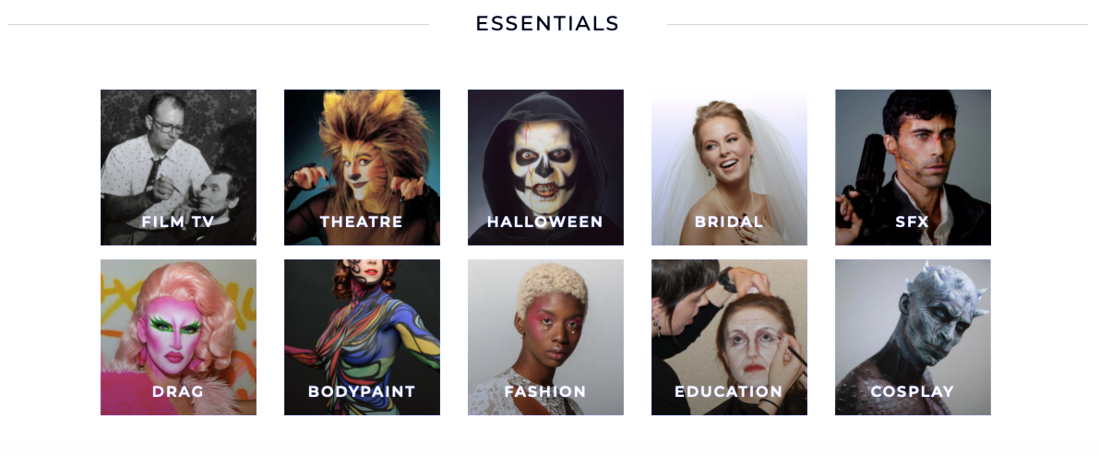1099x455 pixels.
Task: Choose the Fashion category image
Action: tap(545, 337)
